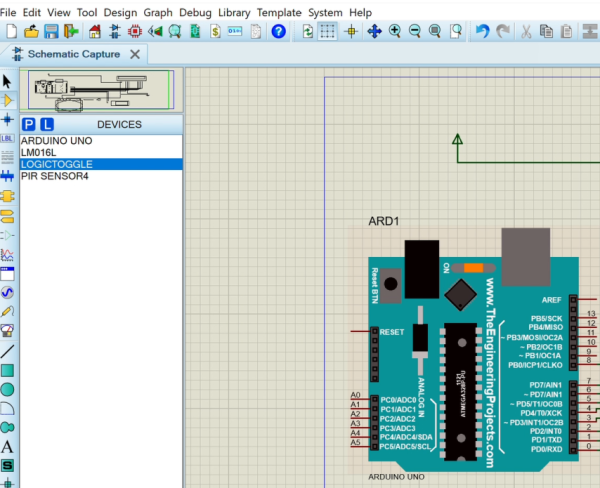The height and width of the screenshot is (488, 600).
Task: Select the 2D Graphics Arc tool
Action: (7, 408)
